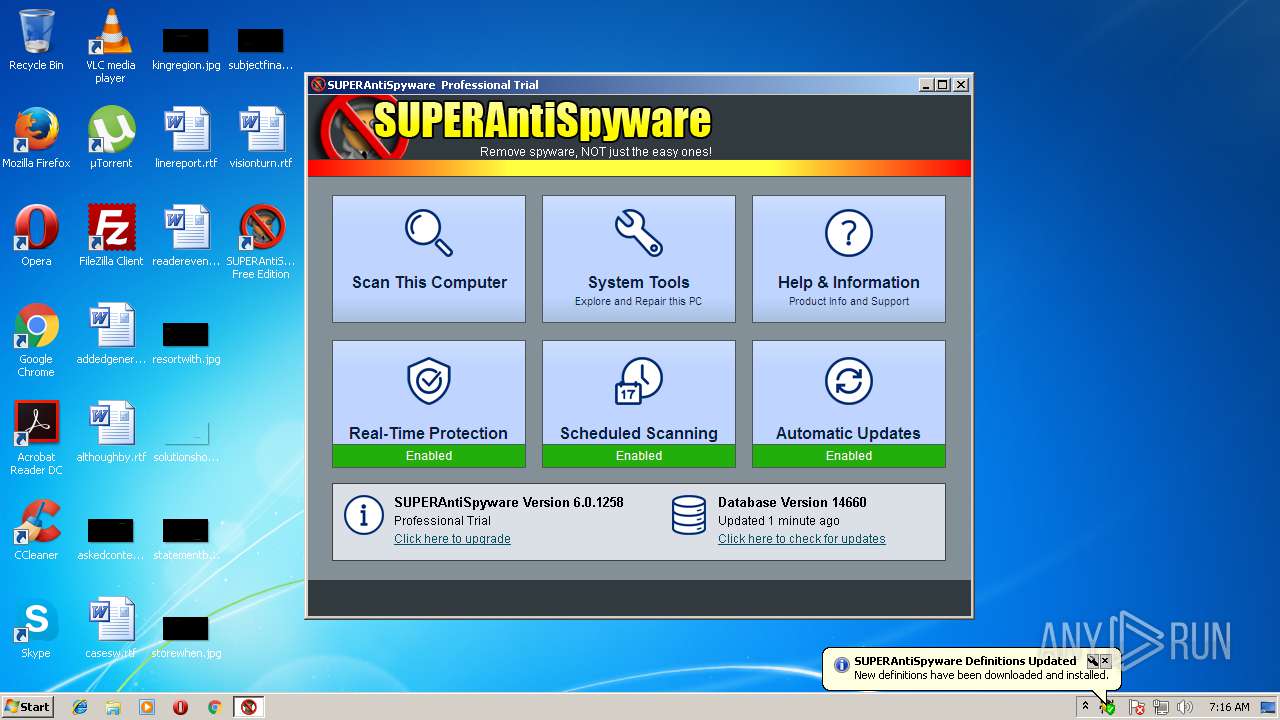1280x720 pixels.
Task: Click the Enabled bar under Real-Time Protection
Action: pyautogui.click(x=429, y=456)
